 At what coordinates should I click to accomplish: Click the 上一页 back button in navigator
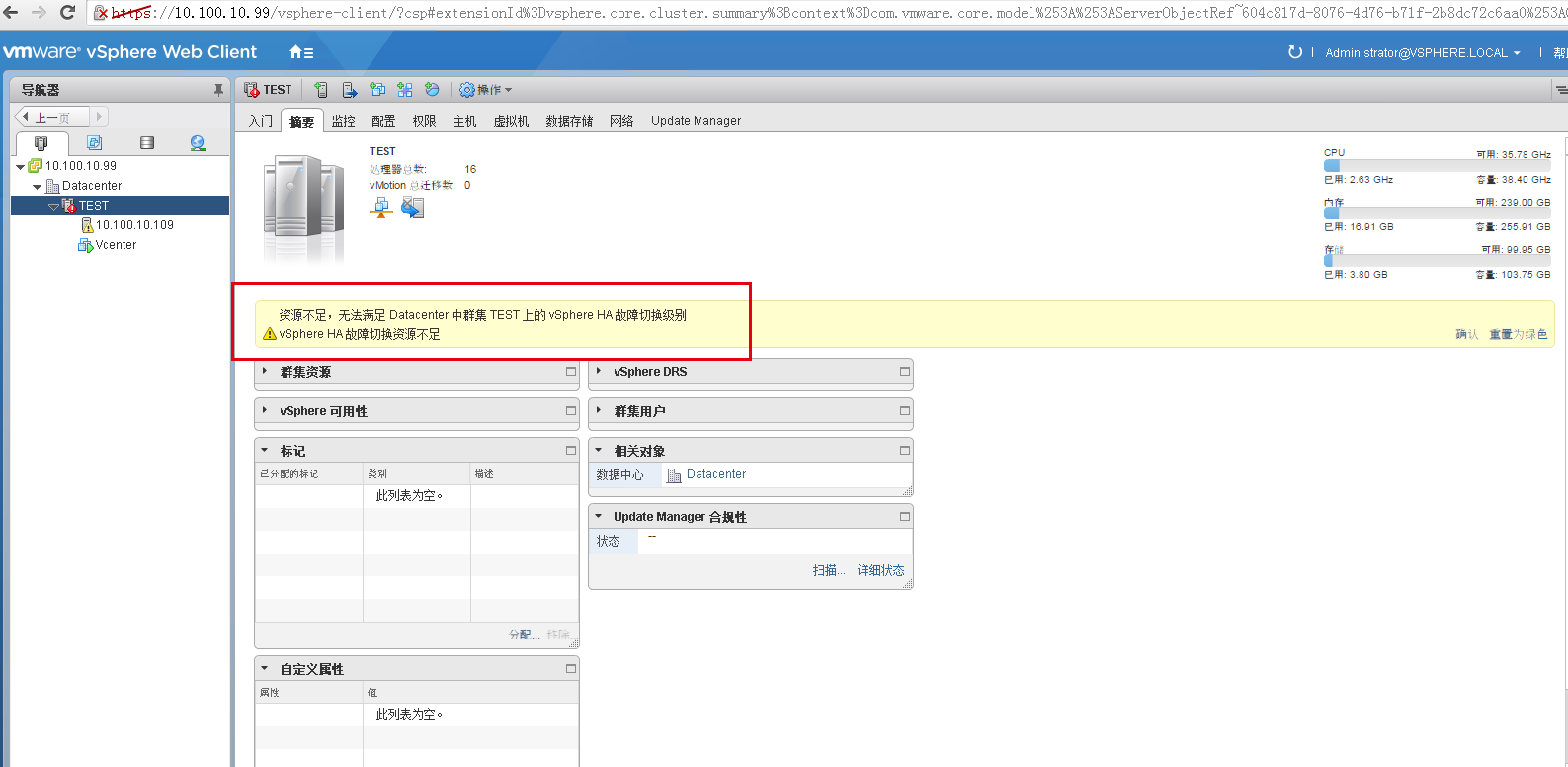pyautogui.click(x=53, y=117)
